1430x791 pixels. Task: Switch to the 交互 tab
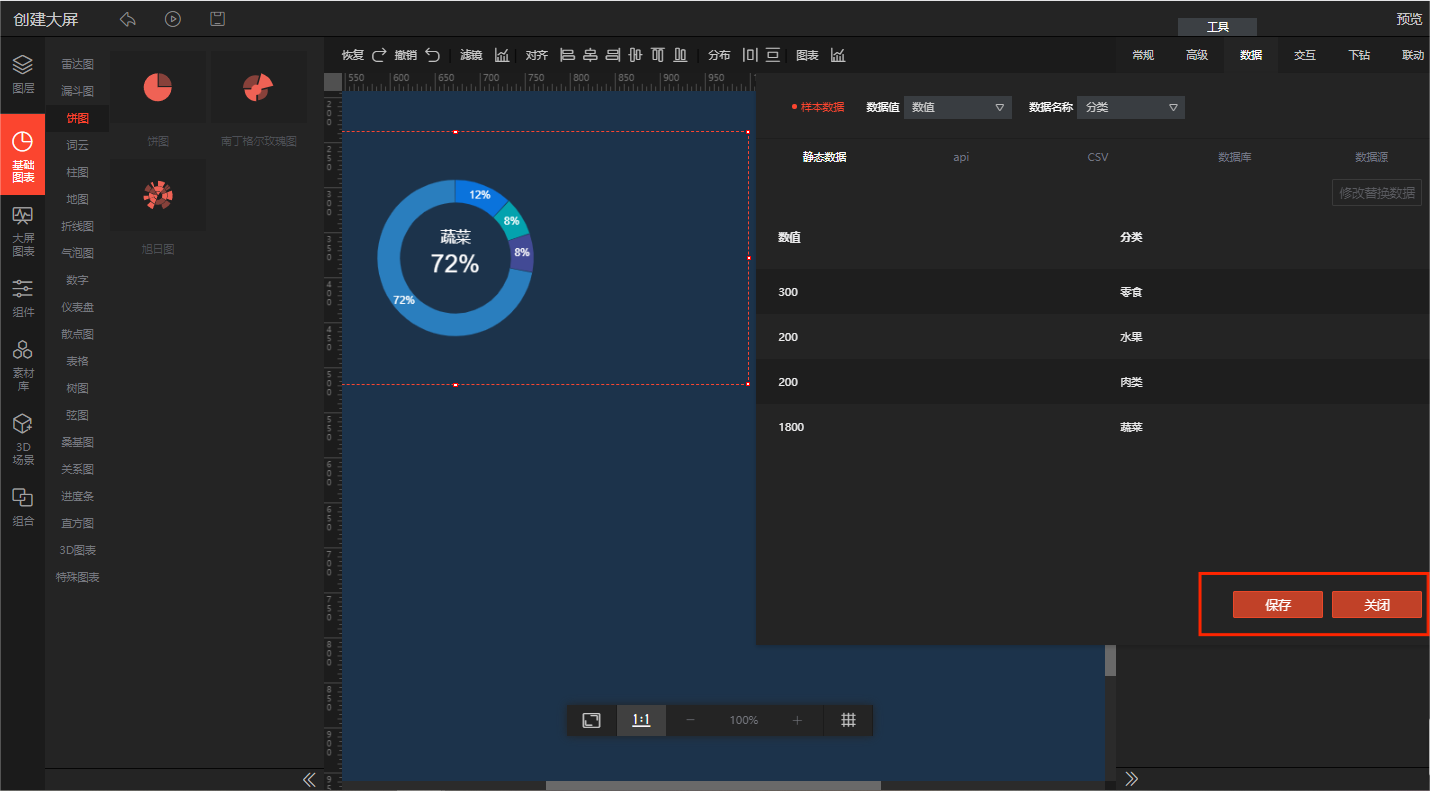pos(1305,55)
